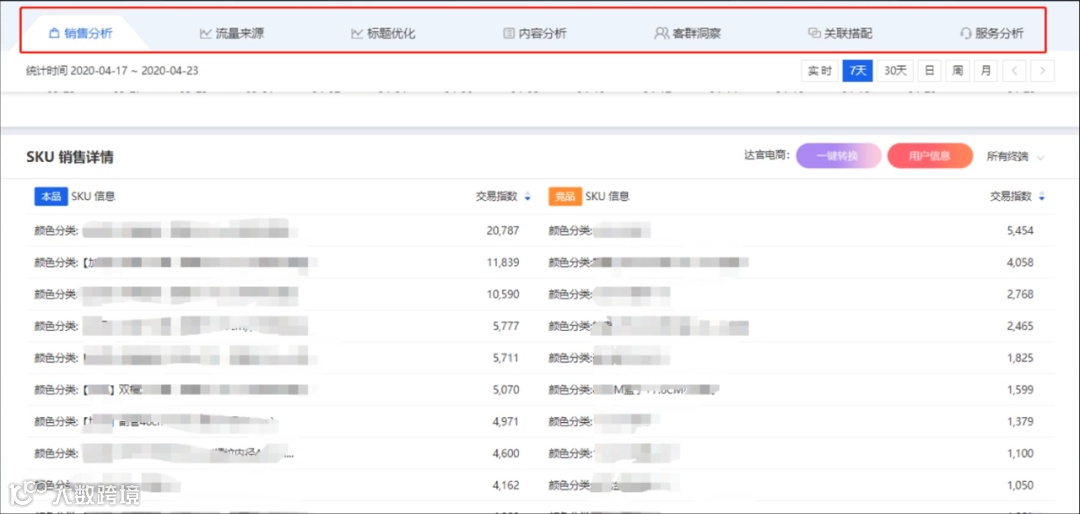Click the 本品 index value 4,162

[506, 485]
